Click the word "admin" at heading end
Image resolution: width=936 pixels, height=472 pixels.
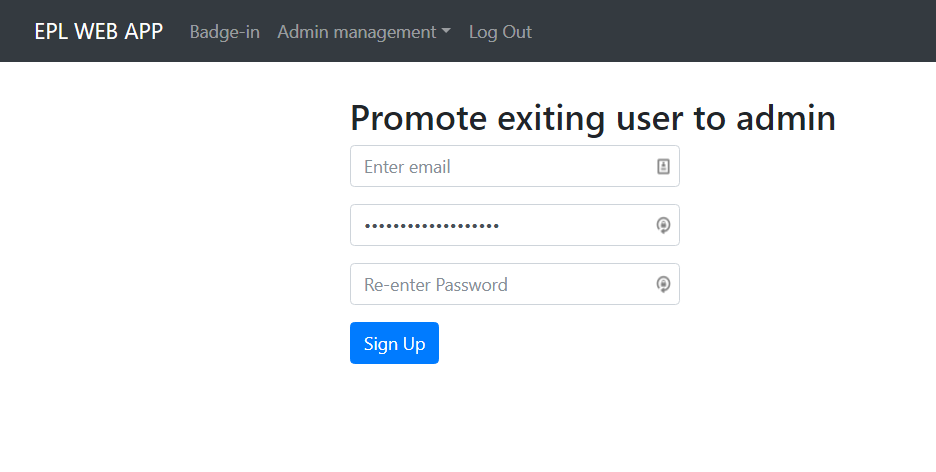786,118
